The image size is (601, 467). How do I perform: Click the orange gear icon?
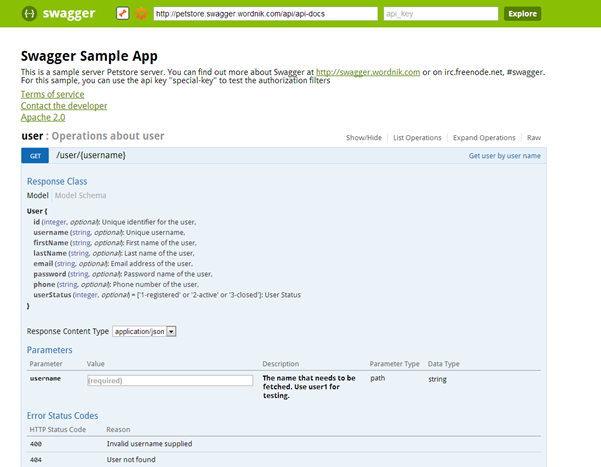(x=141, y=13)
